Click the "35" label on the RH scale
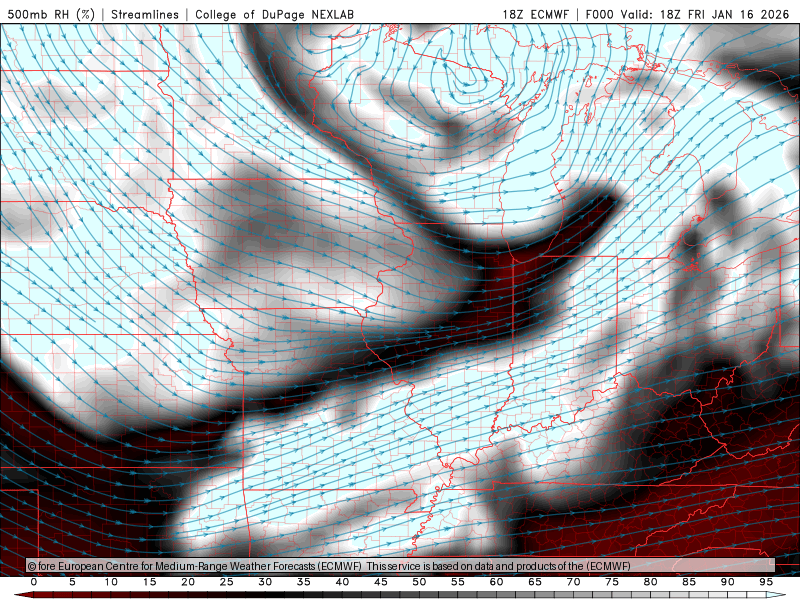 (x=304, y=582)
